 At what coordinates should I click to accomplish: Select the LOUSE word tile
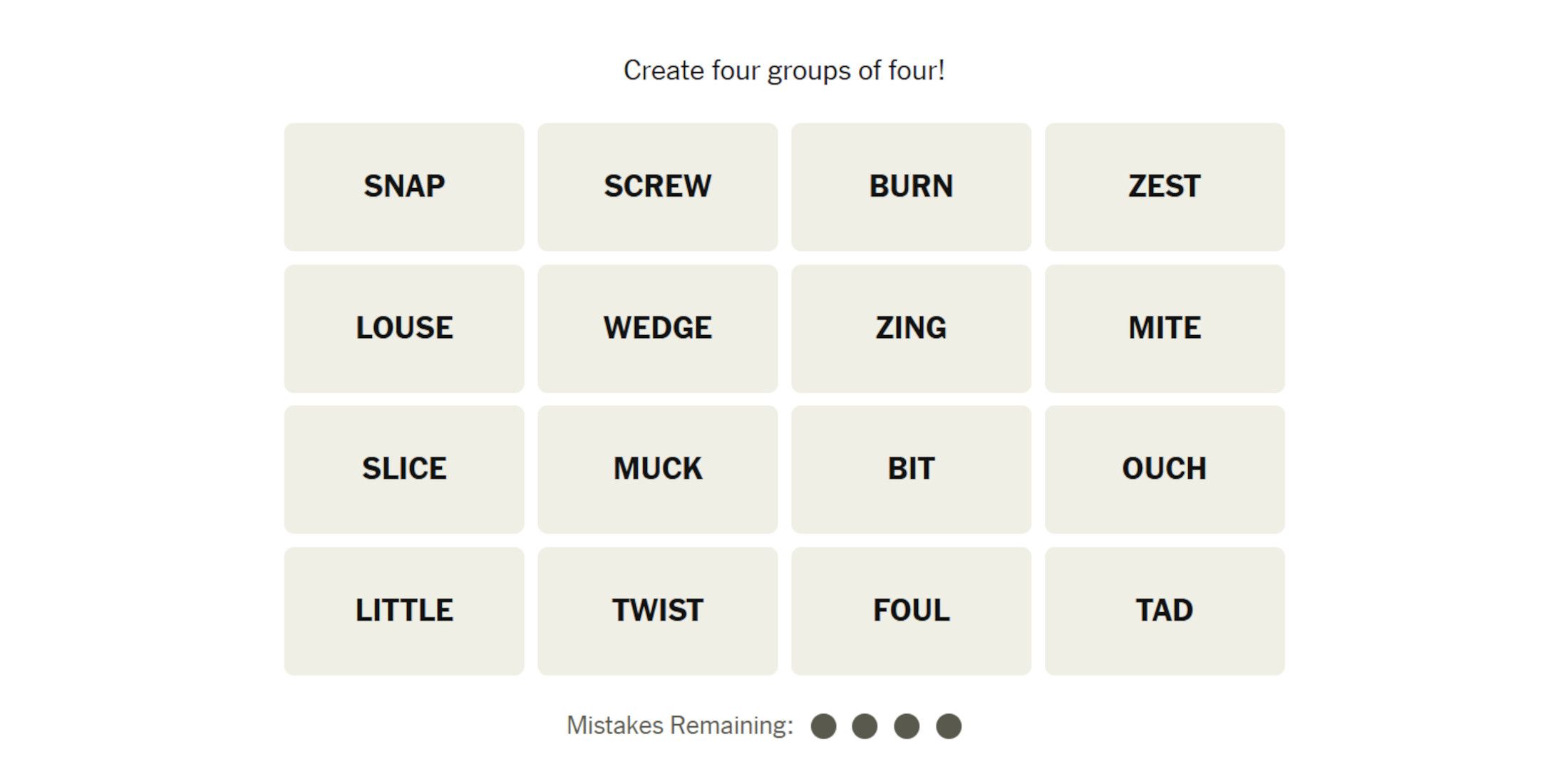(x=404, y=329)
